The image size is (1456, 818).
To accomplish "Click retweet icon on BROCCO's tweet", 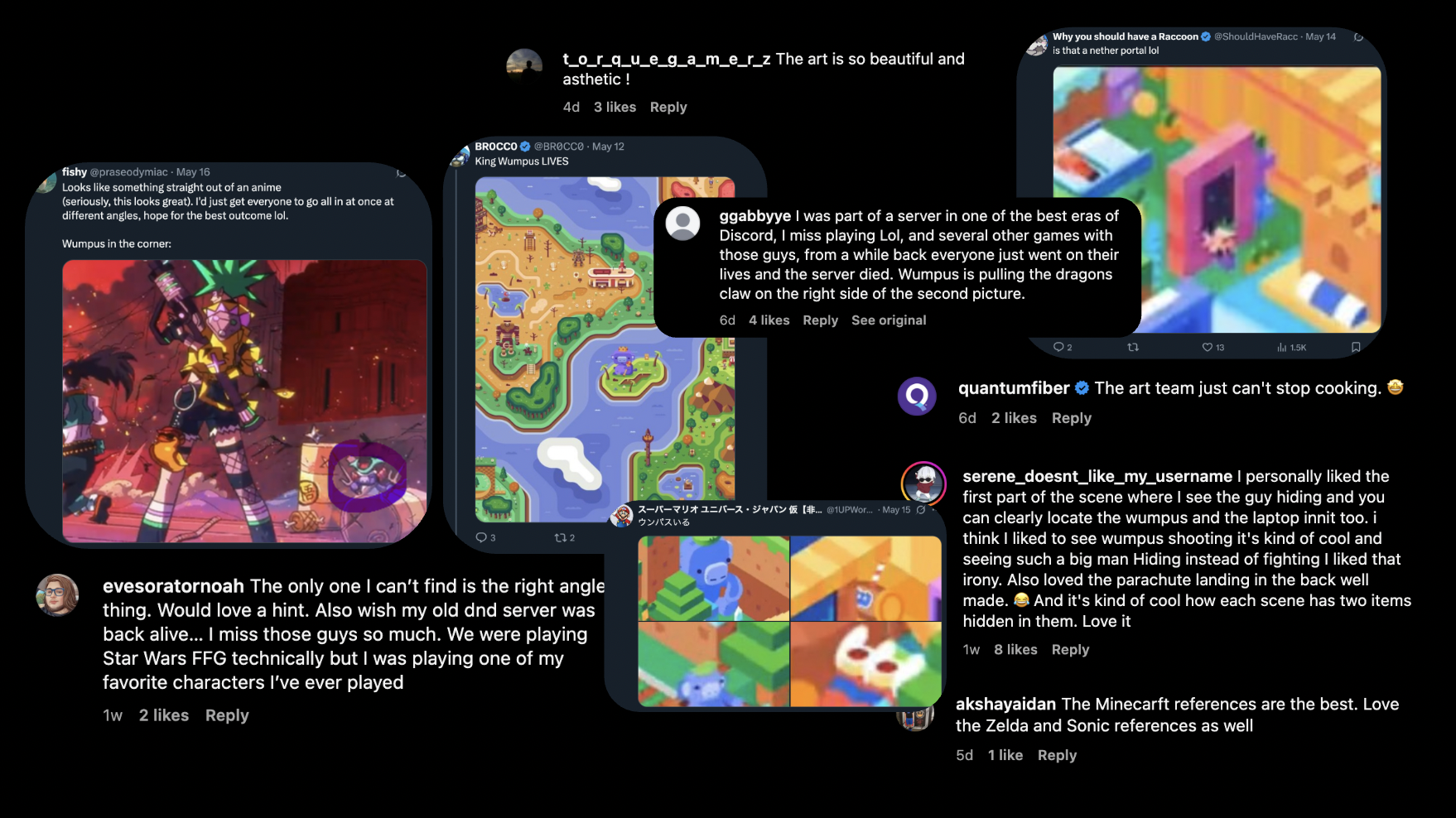I will [x=560, y=537].
